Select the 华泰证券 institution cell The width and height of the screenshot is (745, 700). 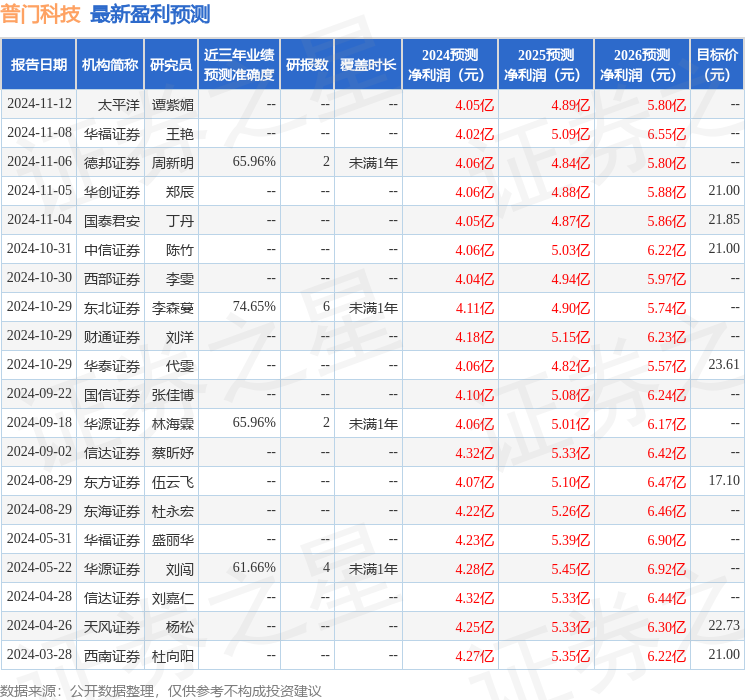[112, 366]
